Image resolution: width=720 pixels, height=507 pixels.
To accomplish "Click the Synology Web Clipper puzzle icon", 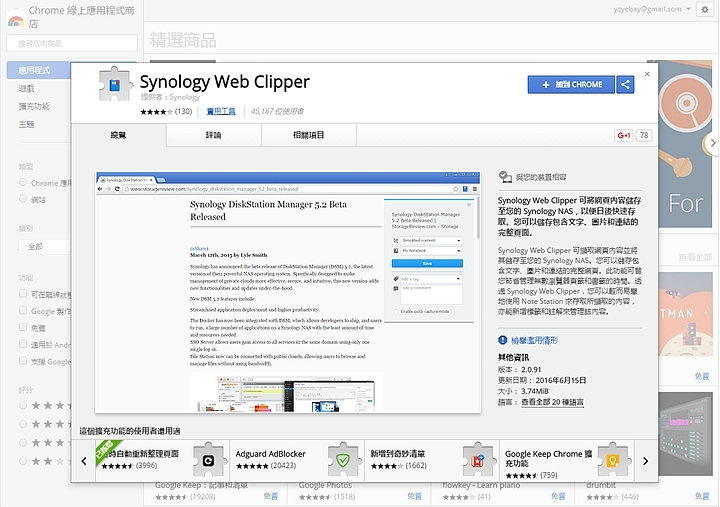I will tap(115, 86).
